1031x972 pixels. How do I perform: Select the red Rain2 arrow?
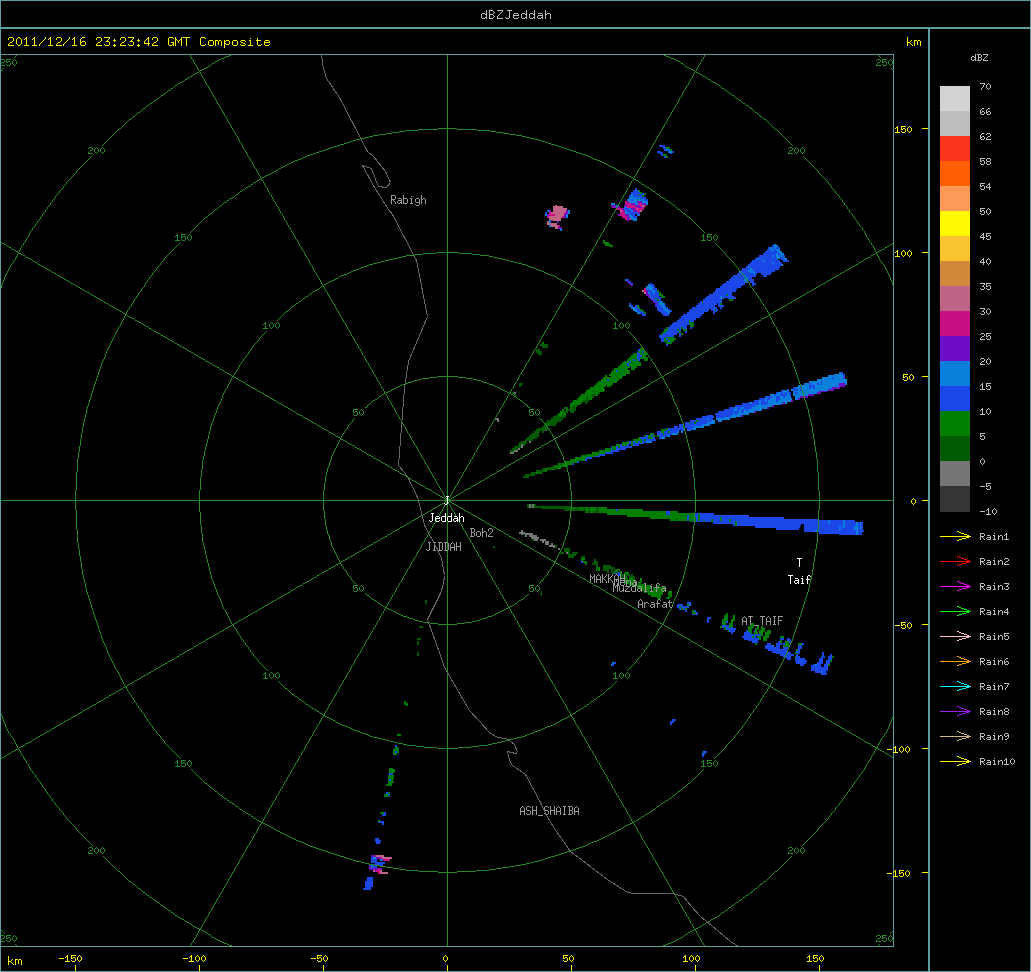[955, 562]
